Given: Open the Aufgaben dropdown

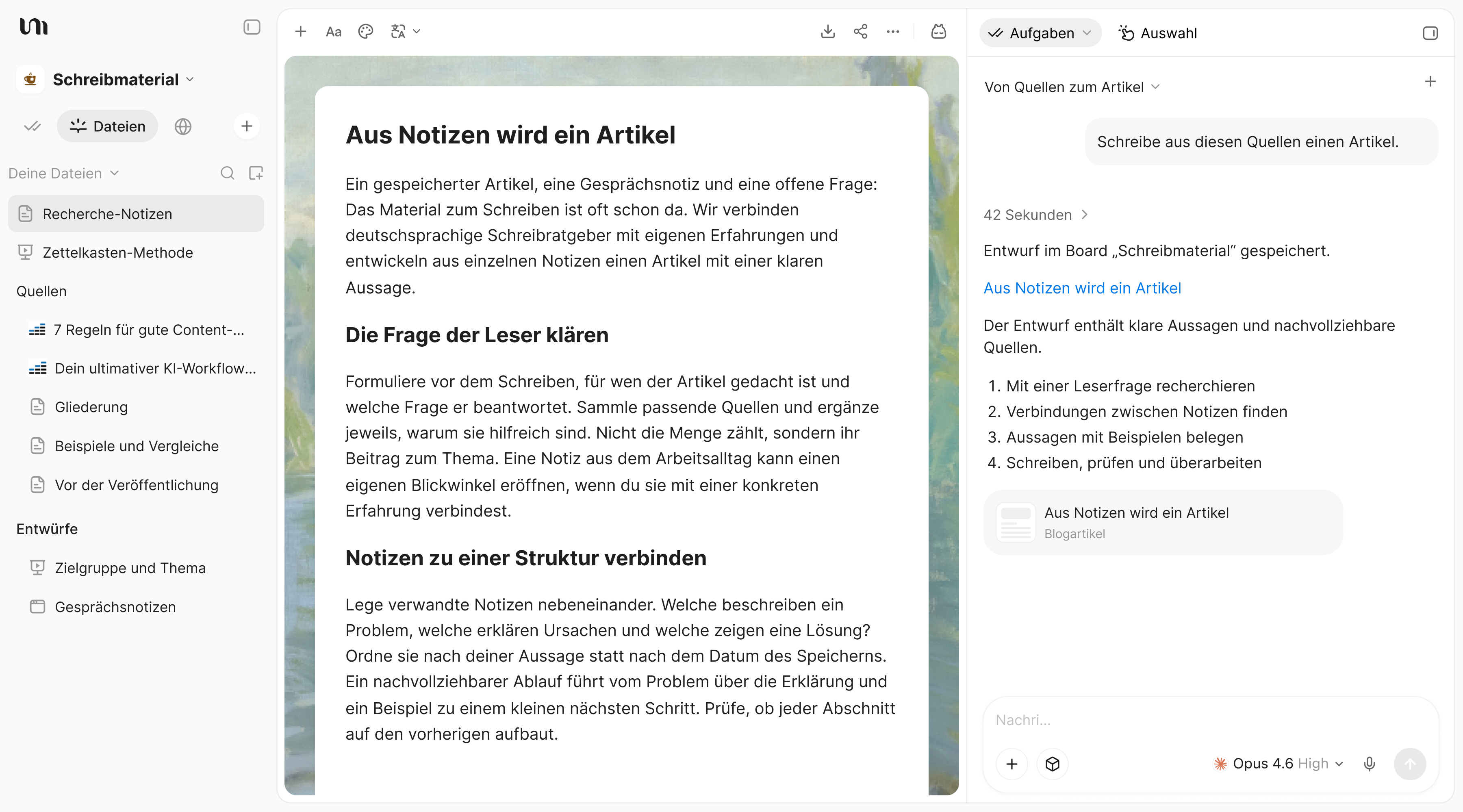Looking at the screenshot, I should [x=1040, y=33].
